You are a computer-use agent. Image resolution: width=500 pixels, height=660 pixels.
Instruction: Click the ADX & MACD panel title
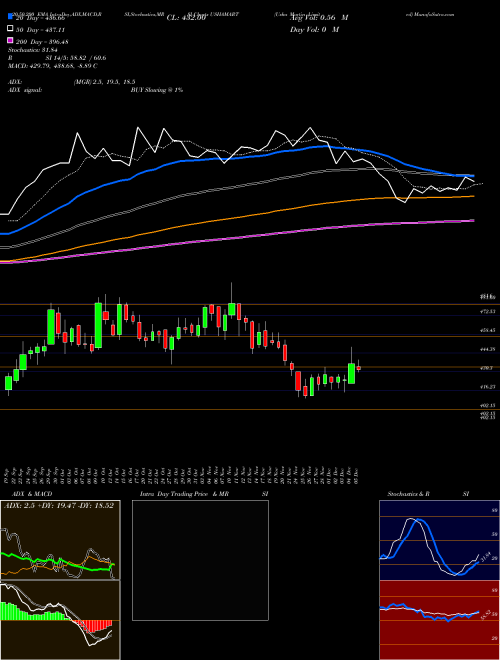pyautogui.click(x=32, y=494)
